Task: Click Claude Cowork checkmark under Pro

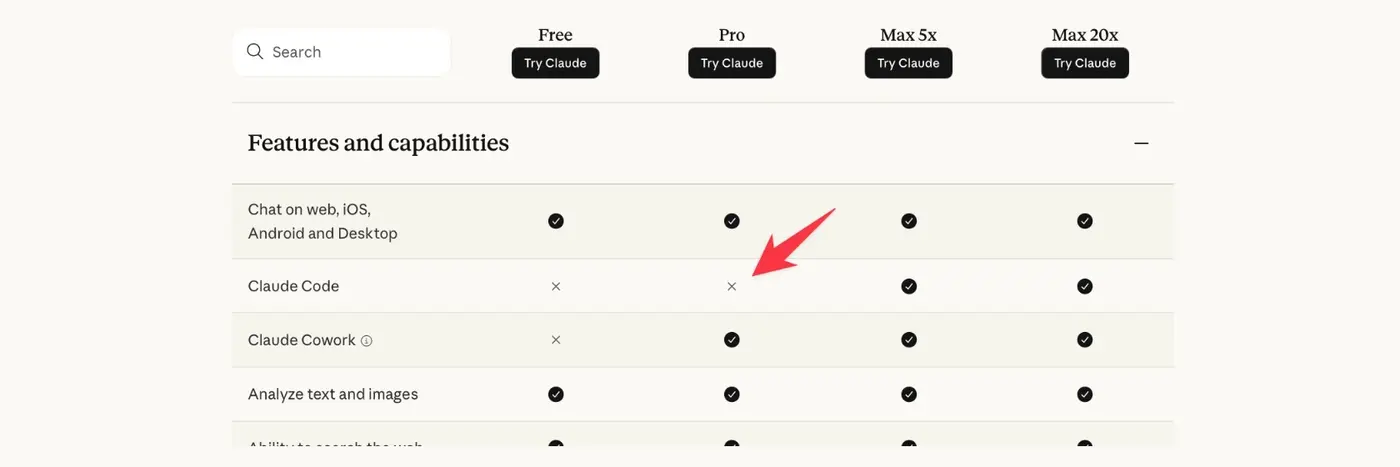Action: coord(732,340)
